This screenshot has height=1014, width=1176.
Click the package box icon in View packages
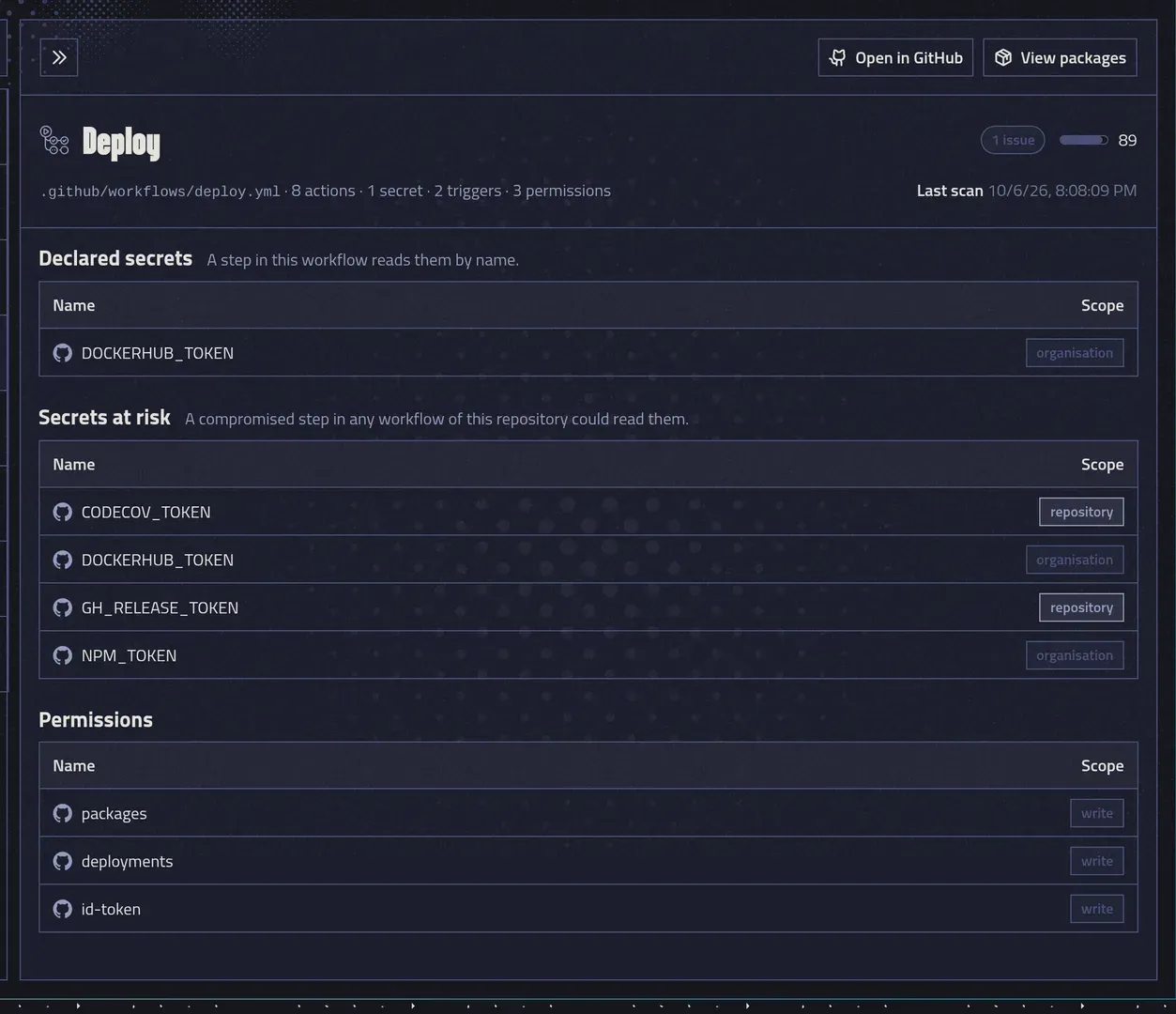pyautogui.click(x=1003, y=57)
